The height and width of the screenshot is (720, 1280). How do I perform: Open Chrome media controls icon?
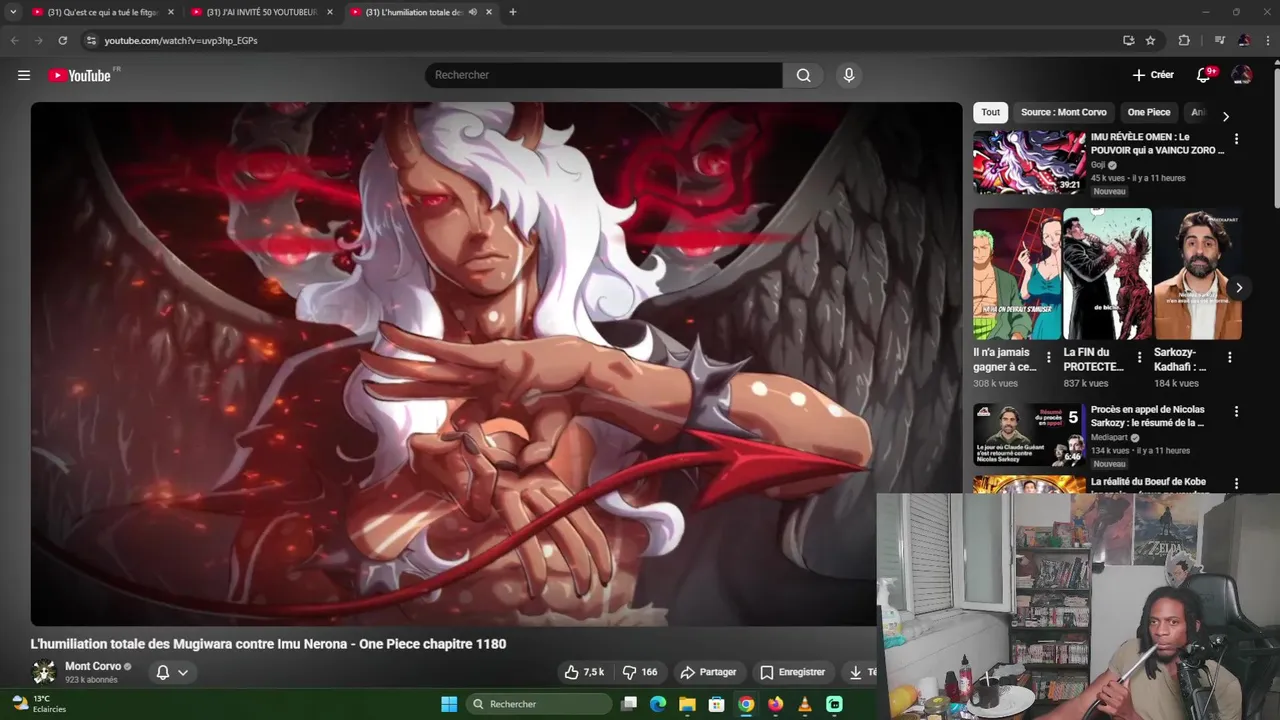(x=1219, y=40)
